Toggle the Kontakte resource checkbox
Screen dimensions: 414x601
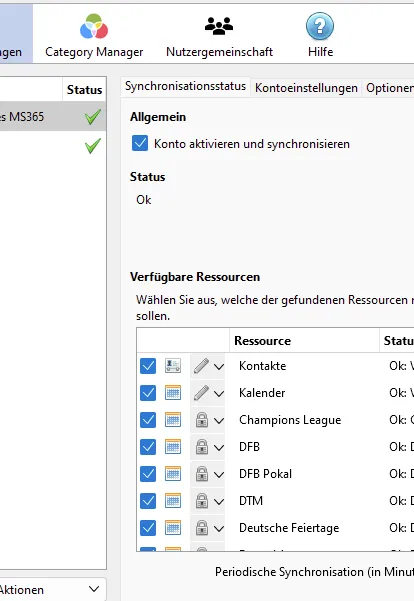[148, 366]
